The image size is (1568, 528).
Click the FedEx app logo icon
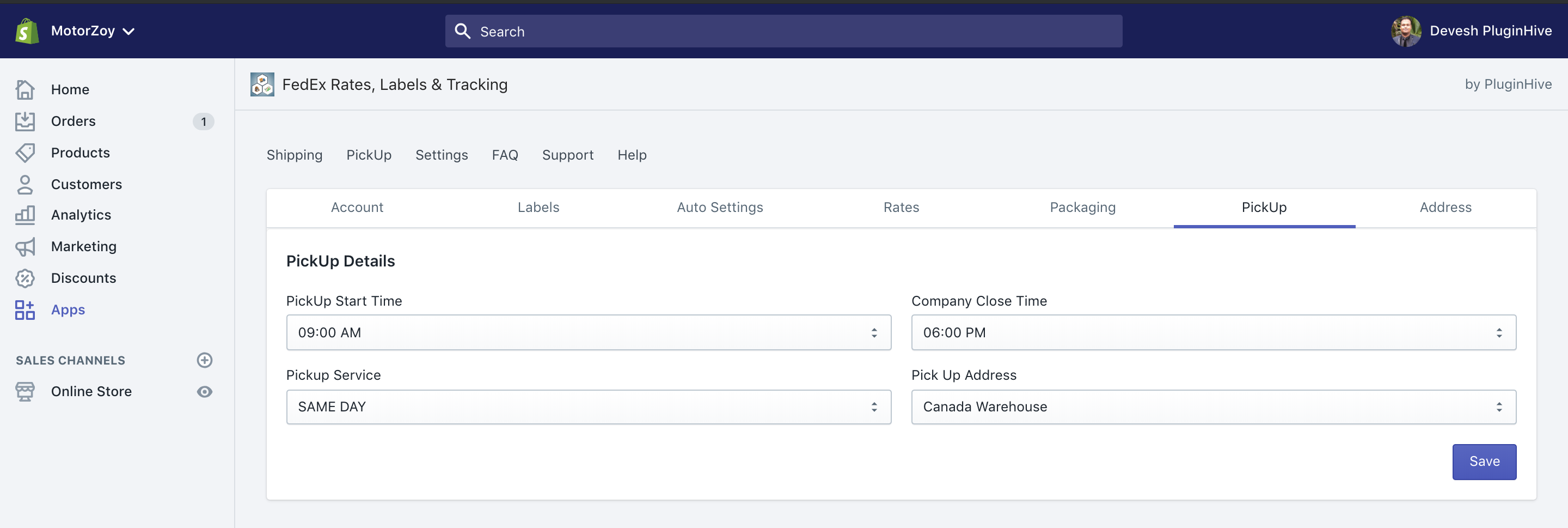pyautogui.click(x=262, y=84)
